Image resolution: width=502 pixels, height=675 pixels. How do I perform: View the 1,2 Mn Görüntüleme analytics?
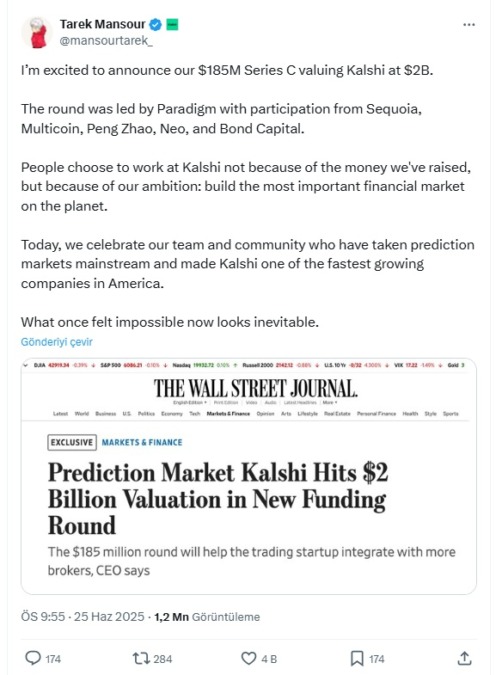point(207,616)
